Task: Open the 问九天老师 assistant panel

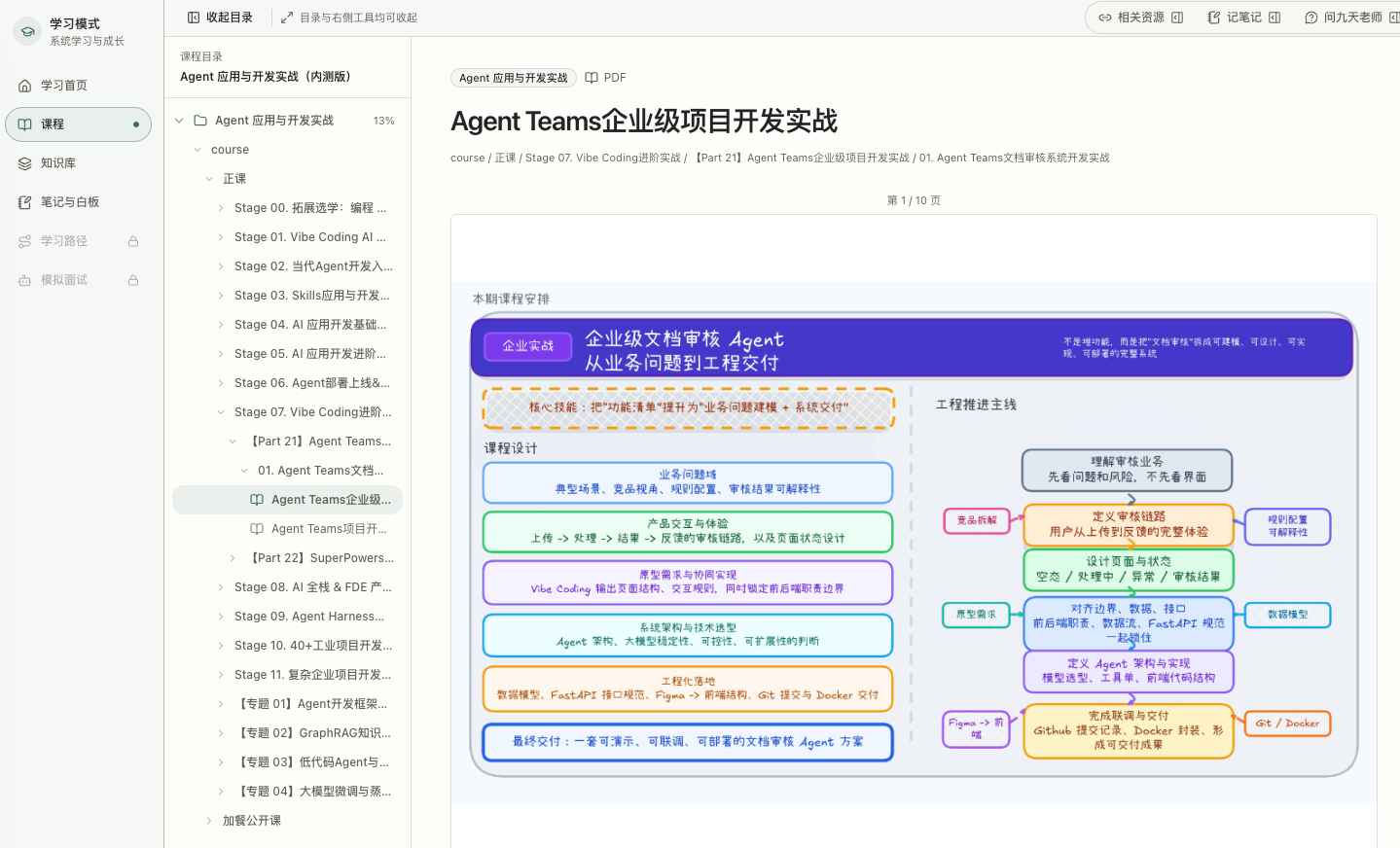Action: pyautogui.click(x=1351, y=18)
